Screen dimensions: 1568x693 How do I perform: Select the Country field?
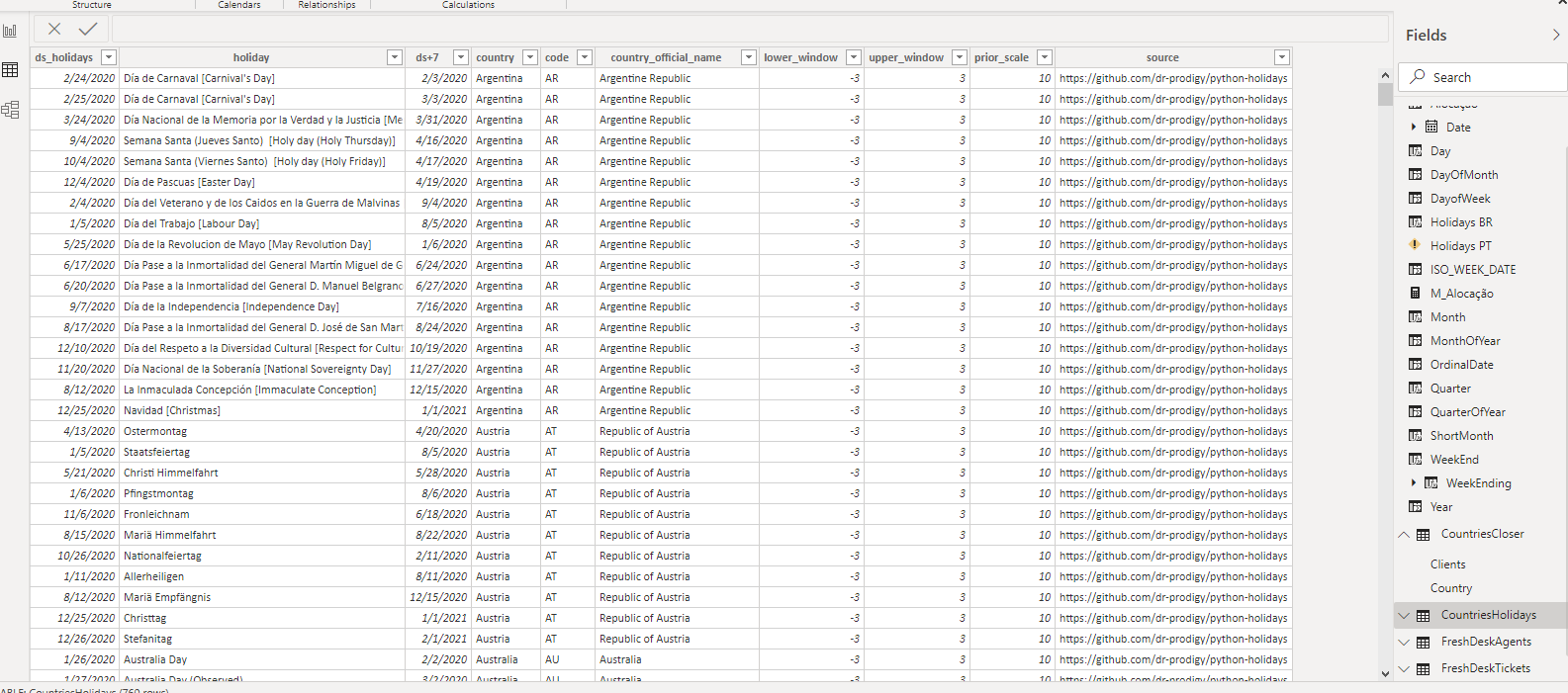coord(1451,588)
